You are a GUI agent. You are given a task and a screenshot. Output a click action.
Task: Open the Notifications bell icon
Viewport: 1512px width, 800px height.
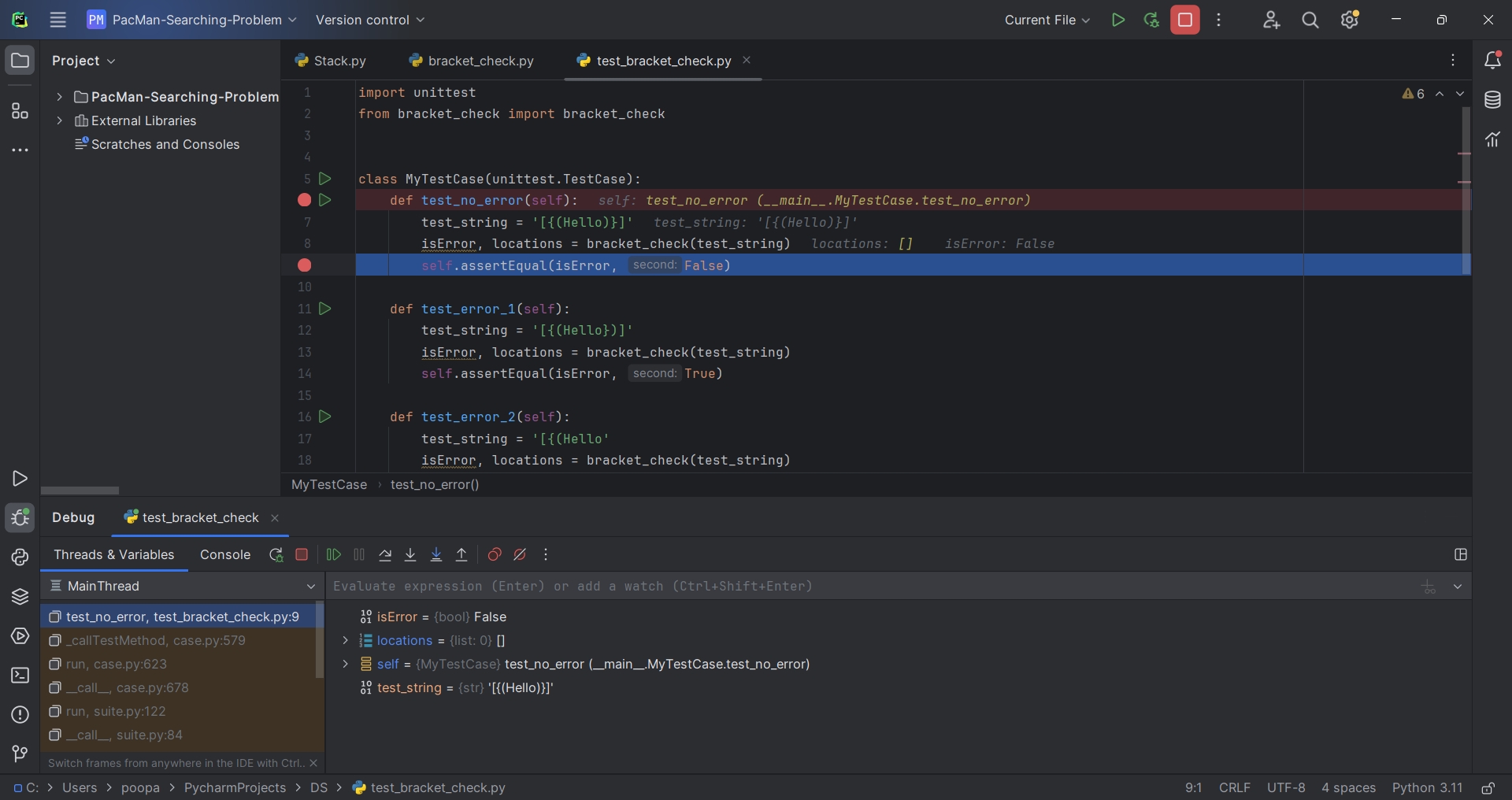pos(1494,60)
